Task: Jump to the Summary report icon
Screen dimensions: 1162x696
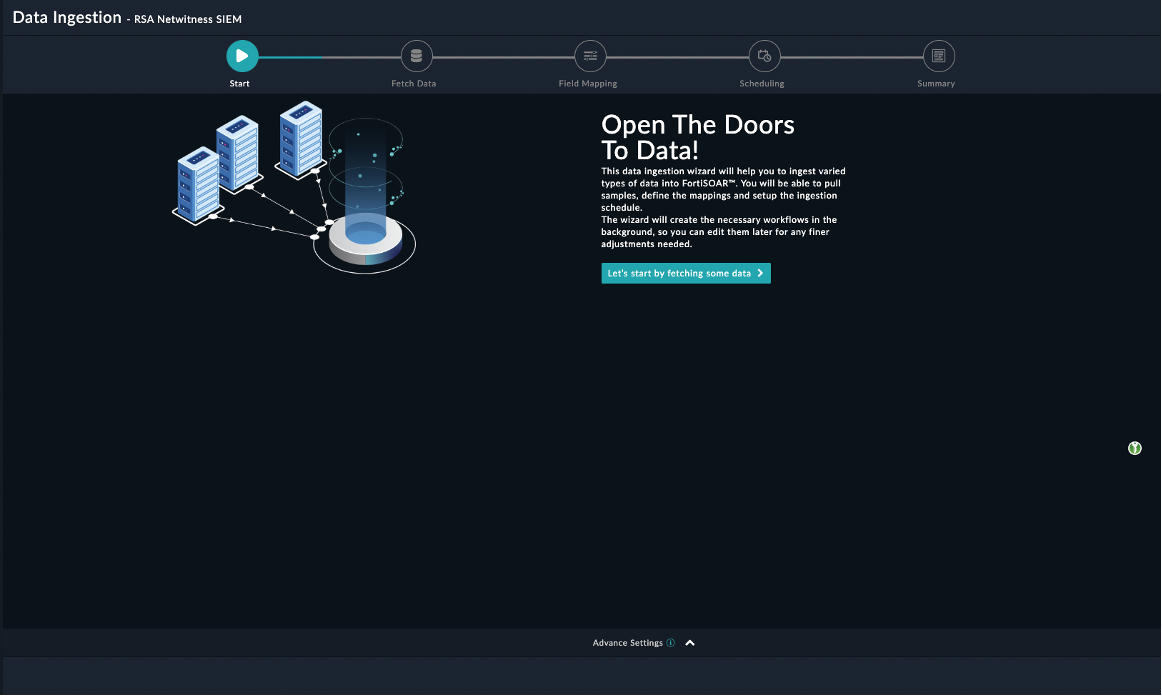Action: pyautogui.click(x=938, y=56)
